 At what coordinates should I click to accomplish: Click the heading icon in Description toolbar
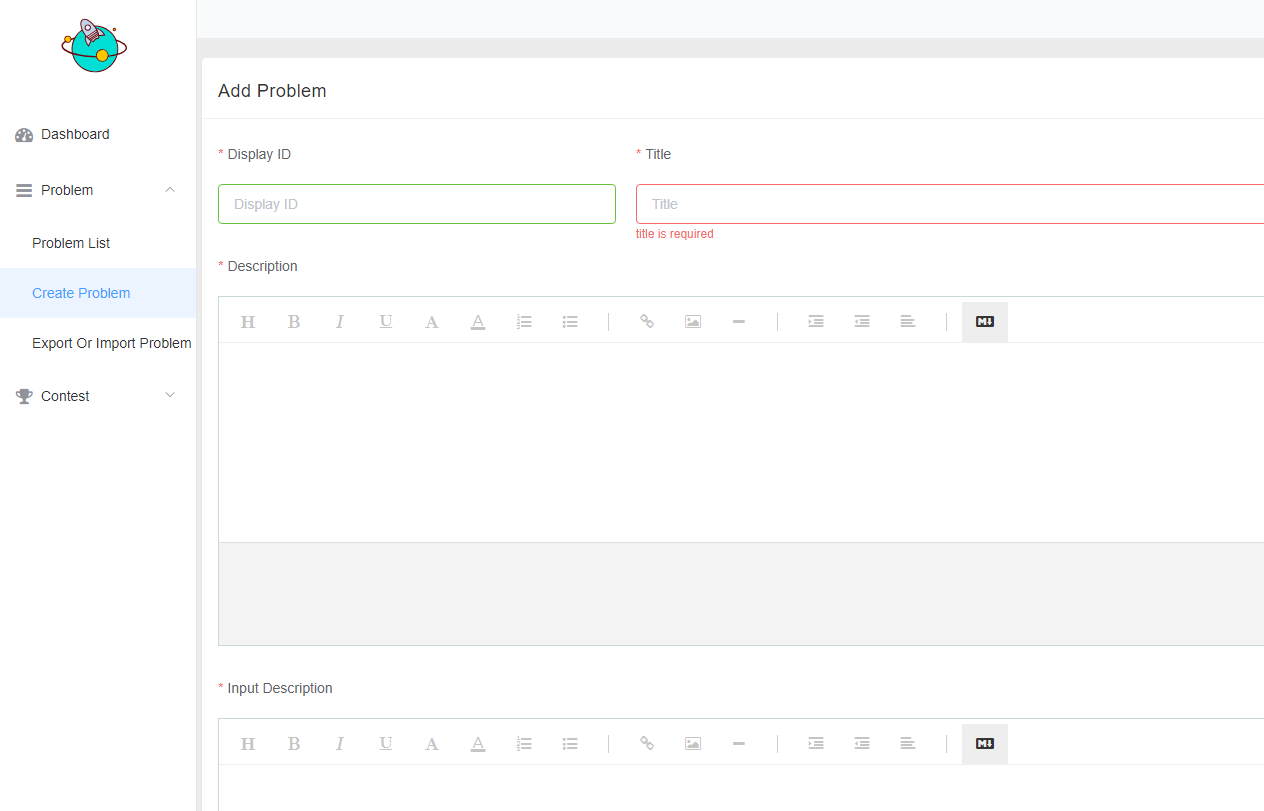(x=248, y=322)
